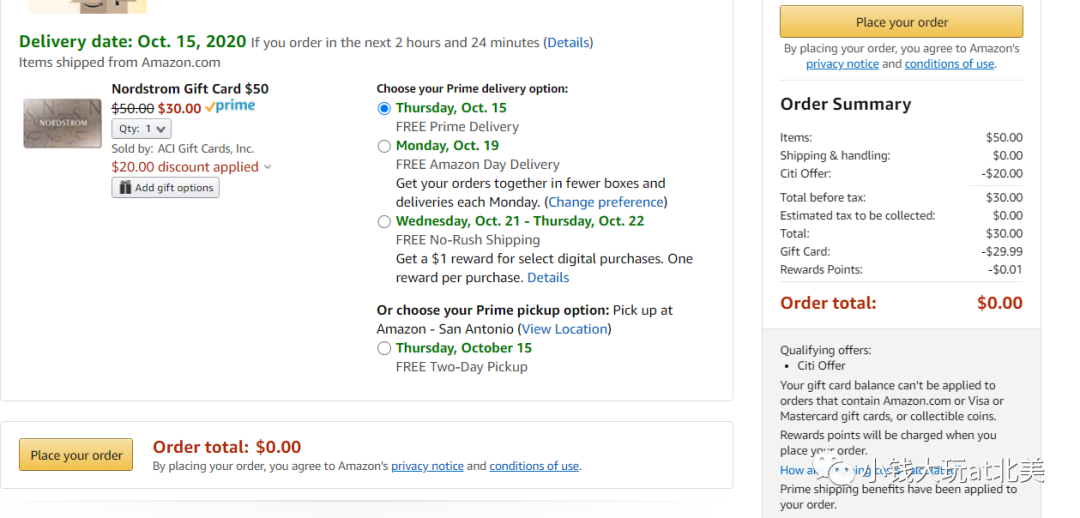Image resolution: width=1080 pixels, height=518 pixels.
Task: Open the delivery date Details link
Action: [x=568, y=43]
